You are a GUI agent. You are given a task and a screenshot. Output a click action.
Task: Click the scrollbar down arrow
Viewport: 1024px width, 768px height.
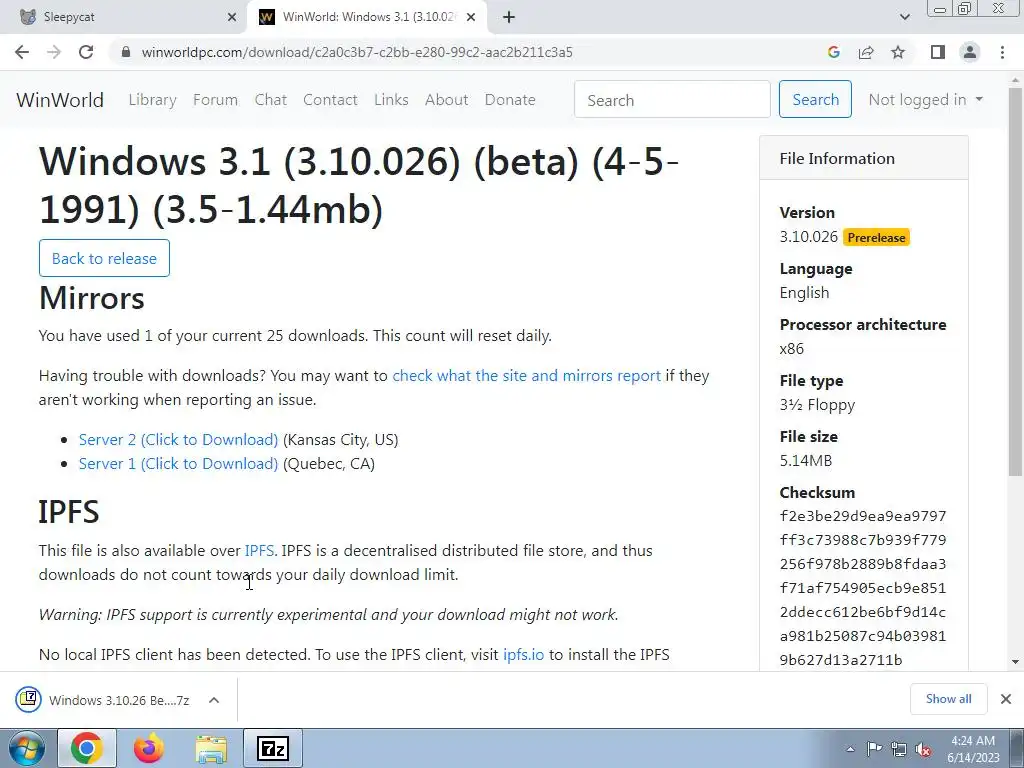(1015, 662)
